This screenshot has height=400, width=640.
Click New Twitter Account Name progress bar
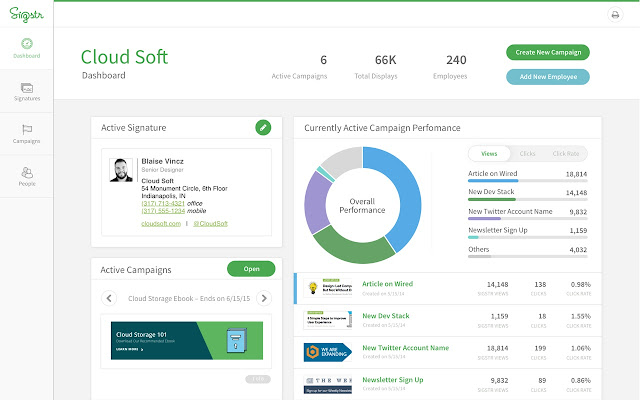527,218
